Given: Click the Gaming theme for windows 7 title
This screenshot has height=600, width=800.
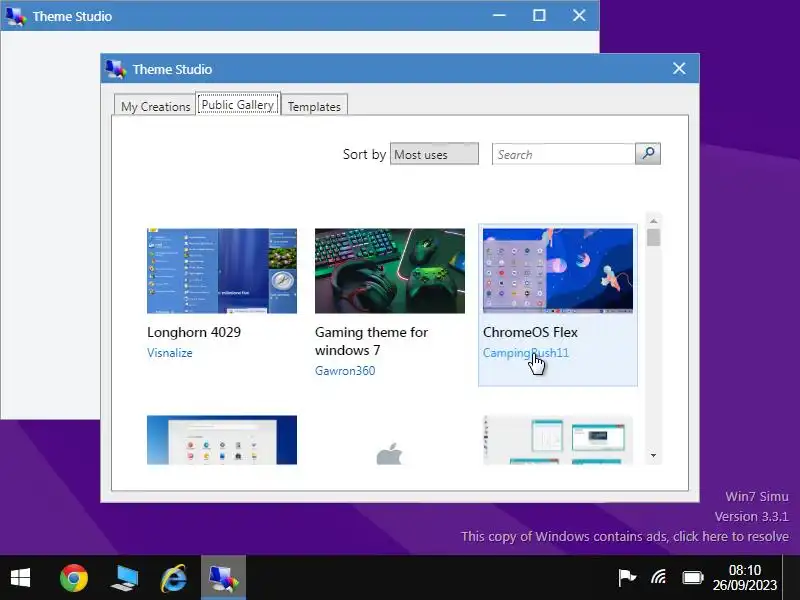Looking at the screenshot, I should (x=371, y=341).
